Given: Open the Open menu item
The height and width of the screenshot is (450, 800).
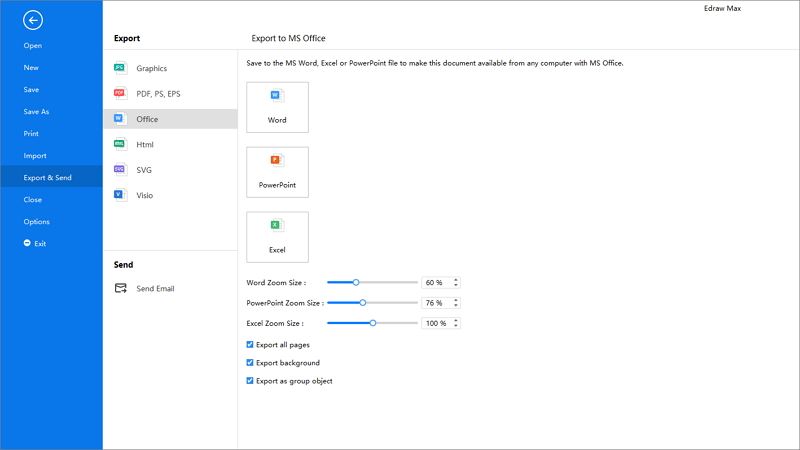Looking at the screenshot, I should (33, 45).
